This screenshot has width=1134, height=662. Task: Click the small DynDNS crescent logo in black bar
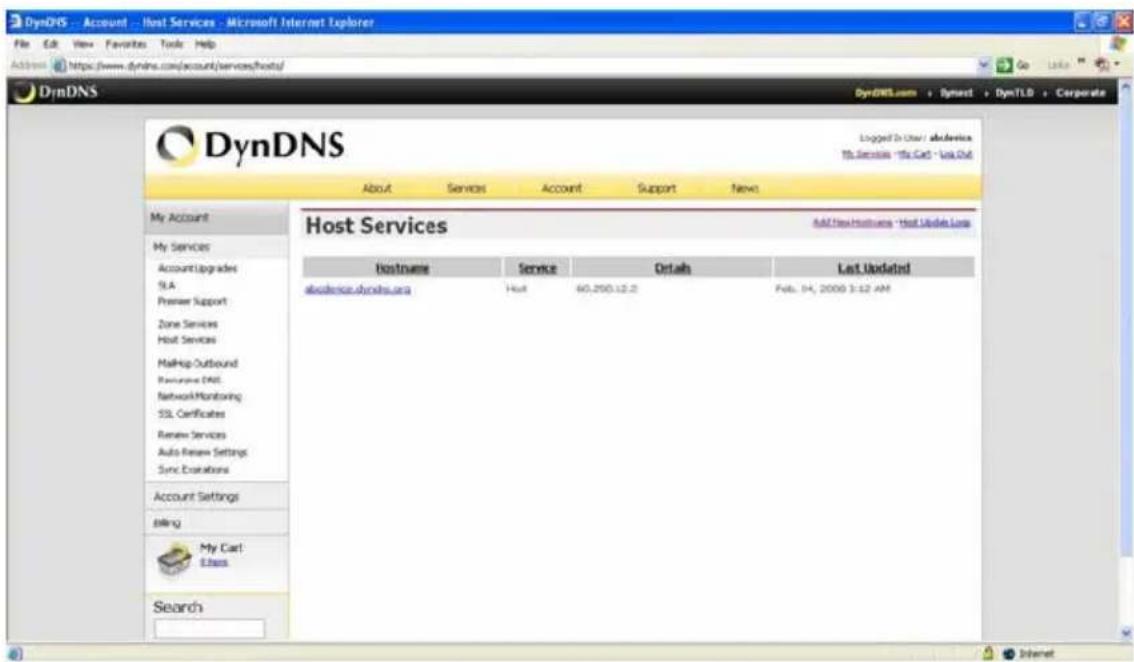point(25,92)
